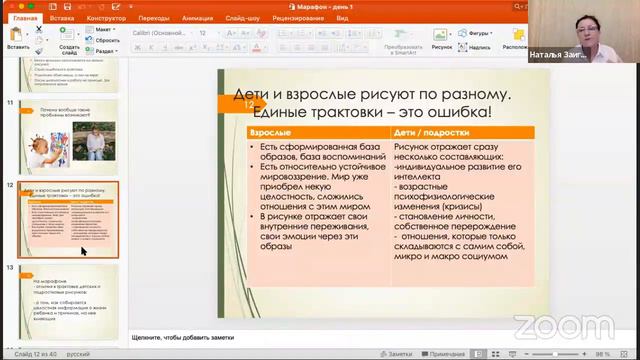Insert a text box with Надпись

[474, 47]
